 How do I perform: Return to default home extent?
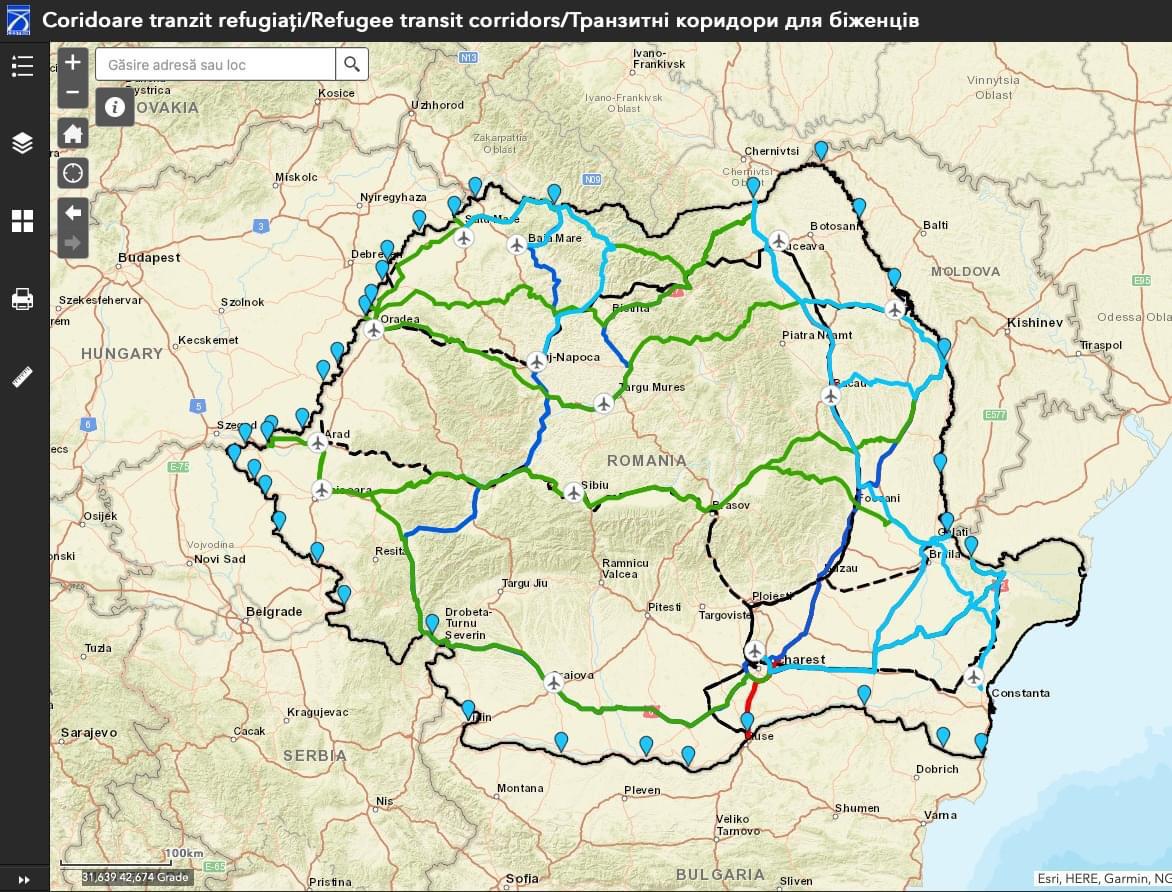pyautogui.click(x=73, y=134)
